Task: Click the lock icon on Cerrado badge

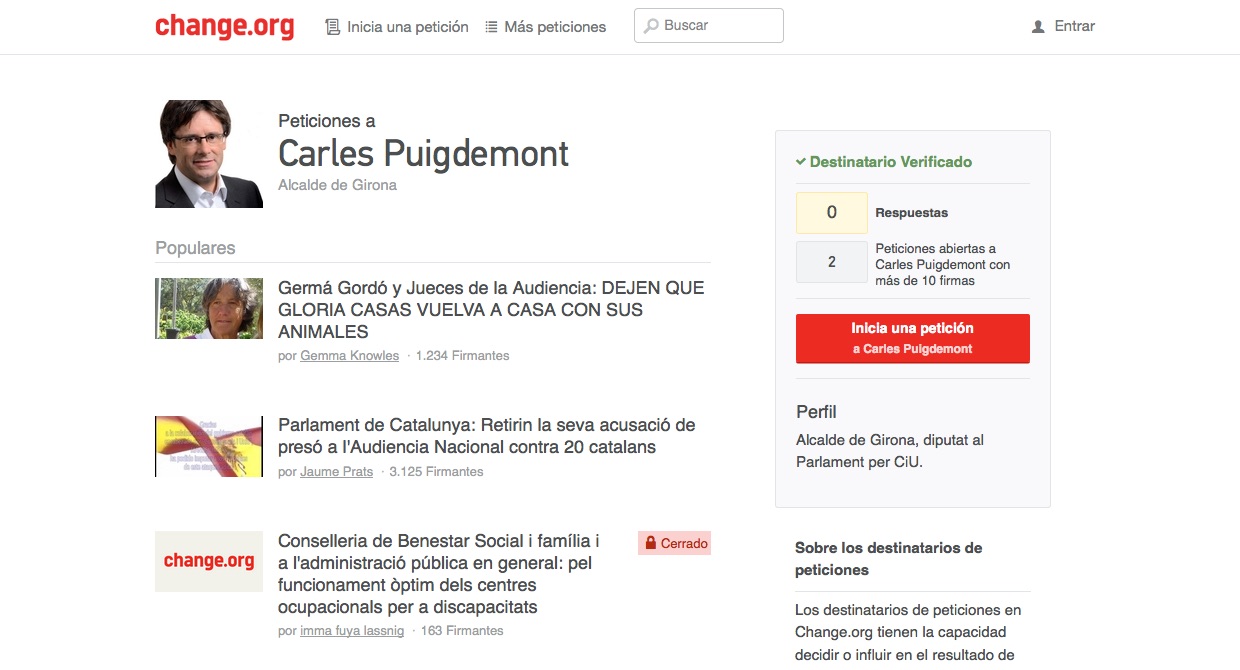Action: [650, 544]
